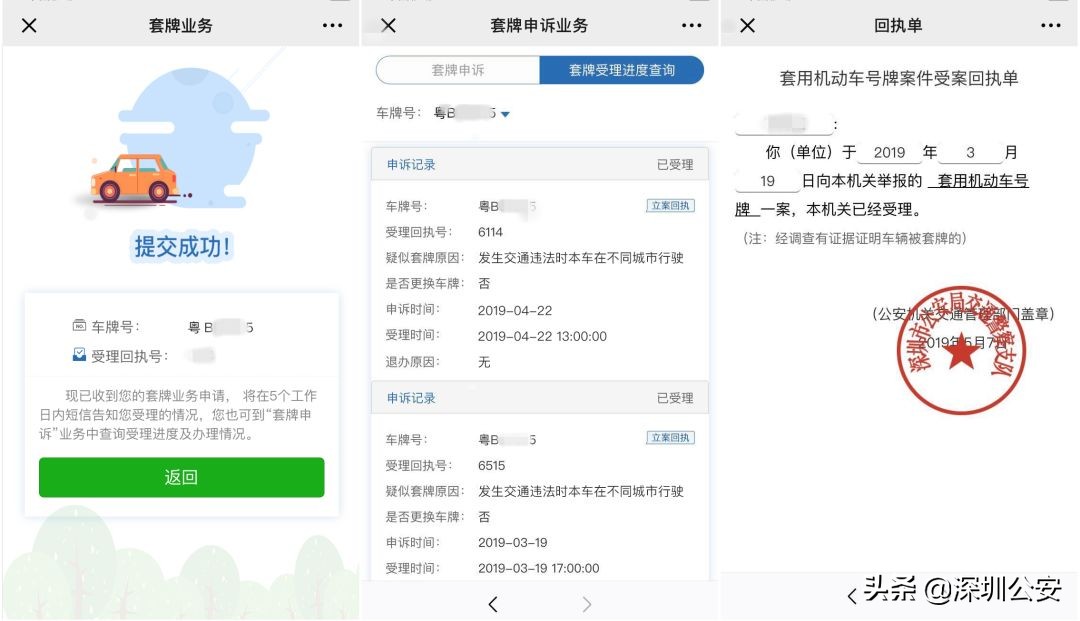The image size is (1080, 621).
Task: Expand the 车牌号 plate number dropdown
Action: click(x=507, y=114)
